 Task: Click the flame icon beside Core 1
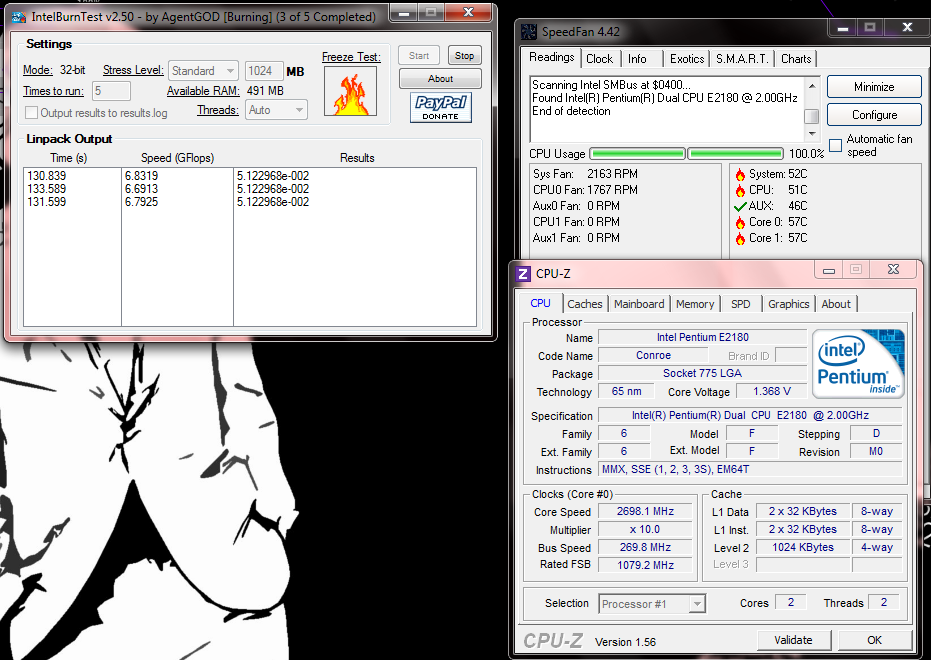(x=740, y=239)
